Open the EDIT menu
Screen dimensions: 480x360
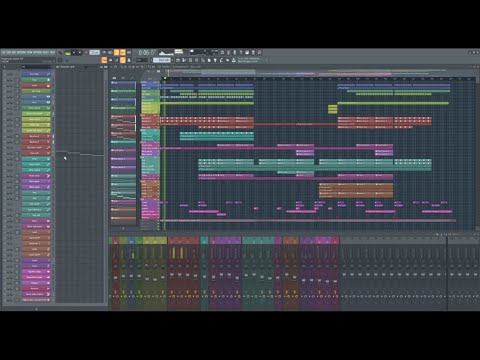[8, 52]
